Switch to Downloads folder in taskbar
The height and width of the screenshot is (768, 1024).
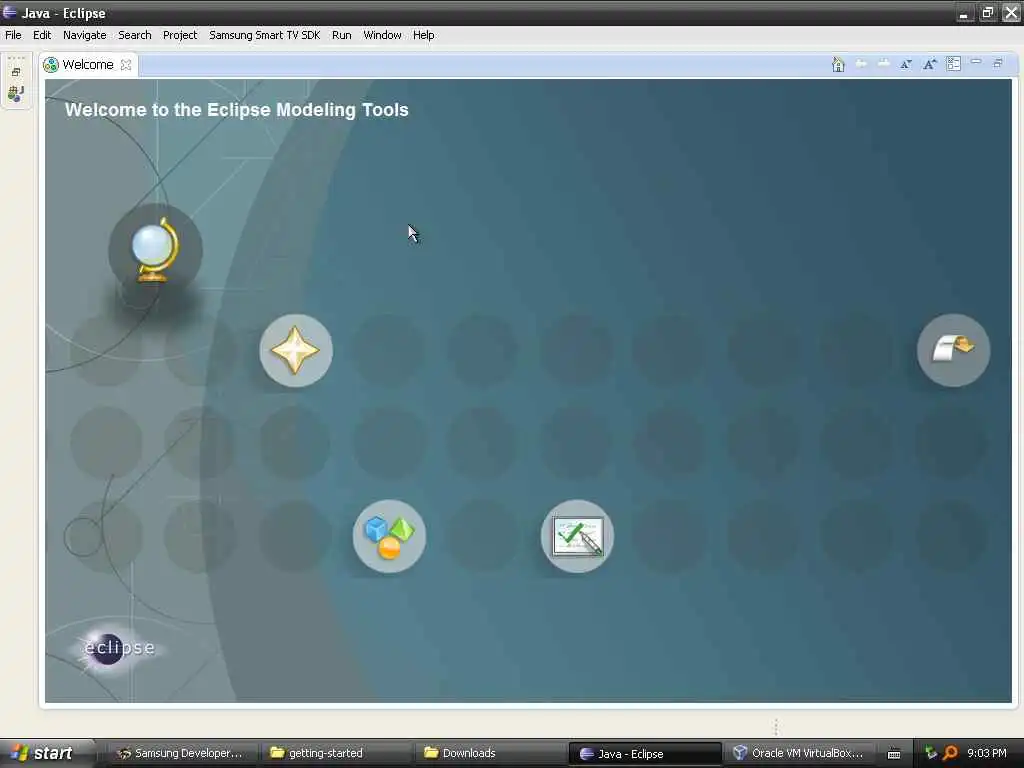pyautogui.click(x=490, y=754)
